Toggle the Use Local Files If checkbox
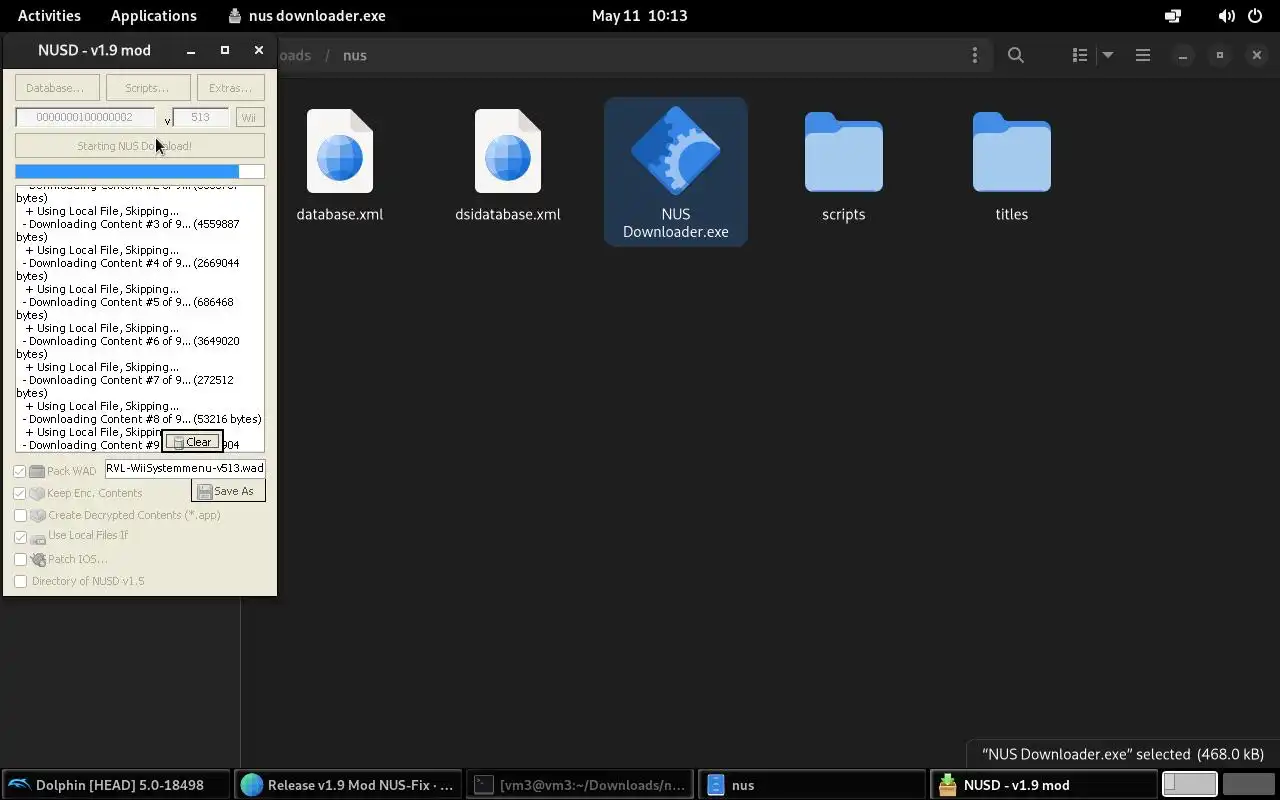Viewport: 1280px width, 800px height. (x=20, y=537)
